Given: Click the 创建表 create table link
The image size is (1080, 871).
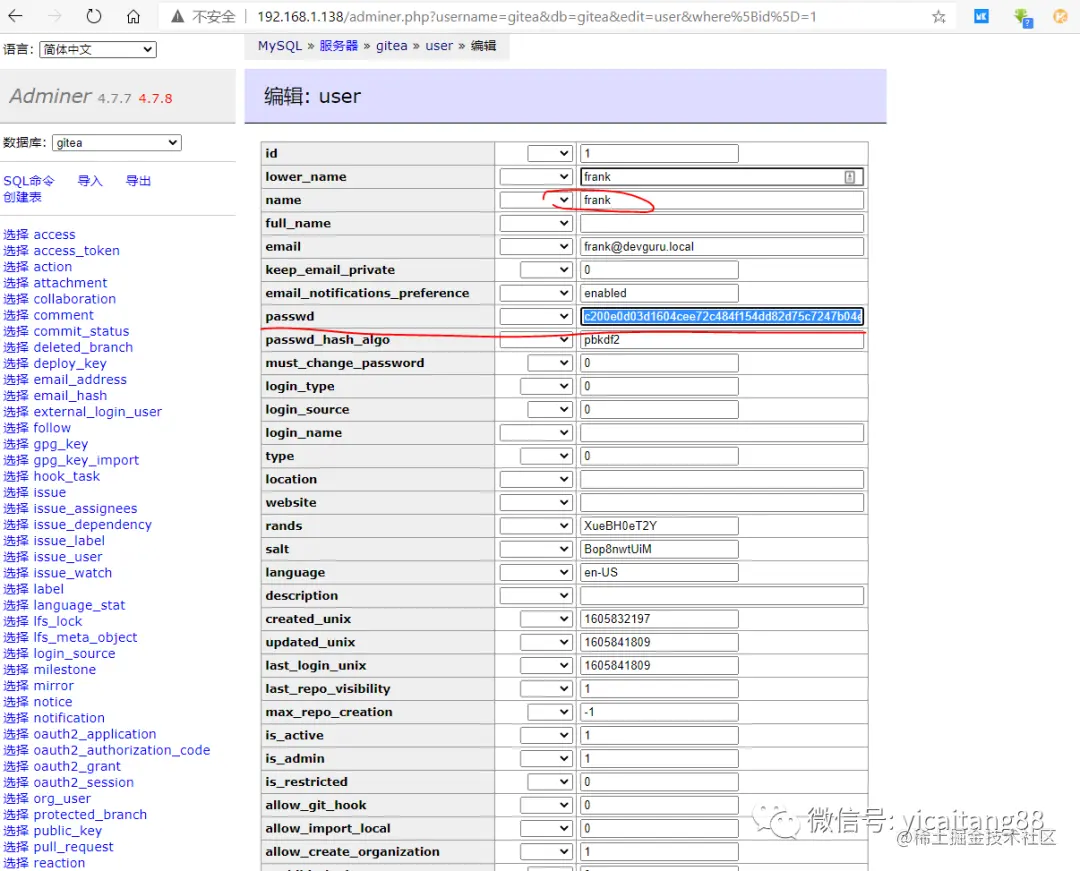Looking at the screenshot, I should point(22,197).
